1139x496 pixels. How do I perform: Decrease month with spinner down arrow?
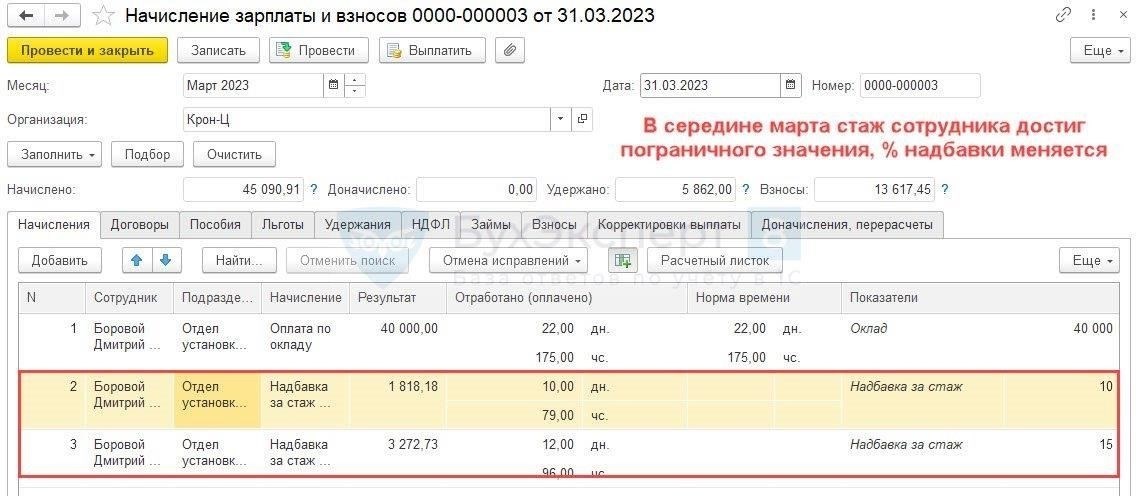pos(354,91)
